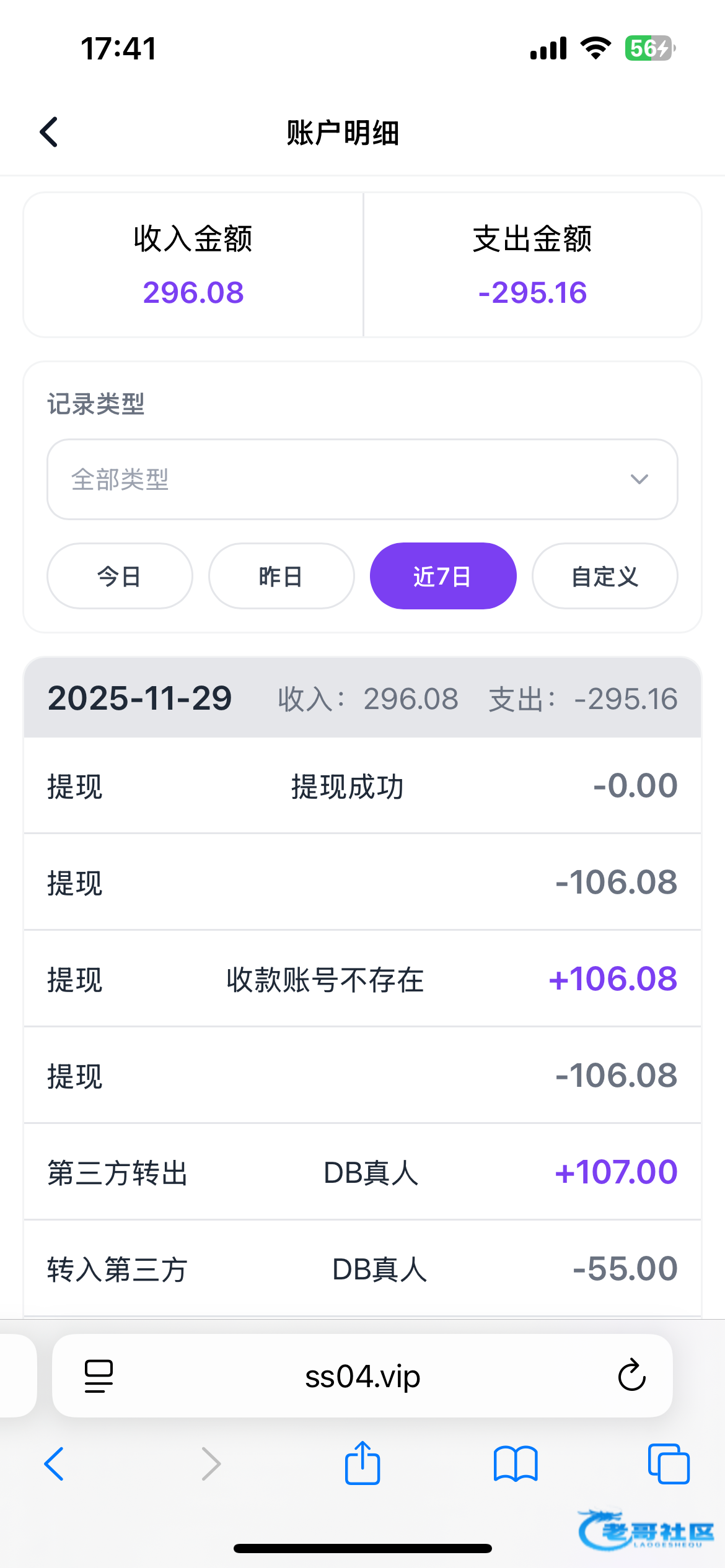Select the 近7日 date filter
Image resolution: width=725 pixels, height=1568 pixels.
point(443,577)
